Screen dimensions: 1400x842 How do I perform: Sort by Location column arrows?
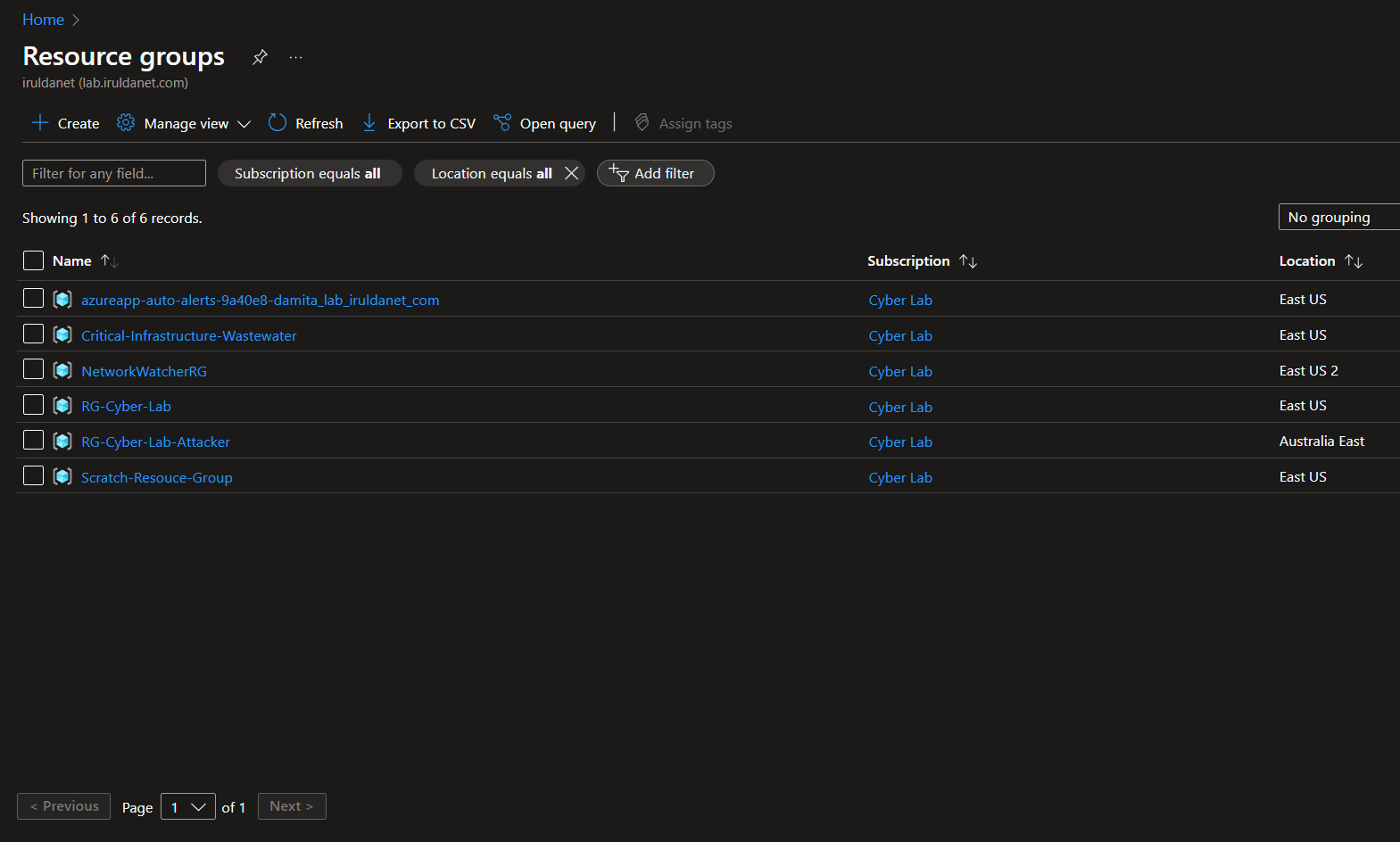[1354, 260]
